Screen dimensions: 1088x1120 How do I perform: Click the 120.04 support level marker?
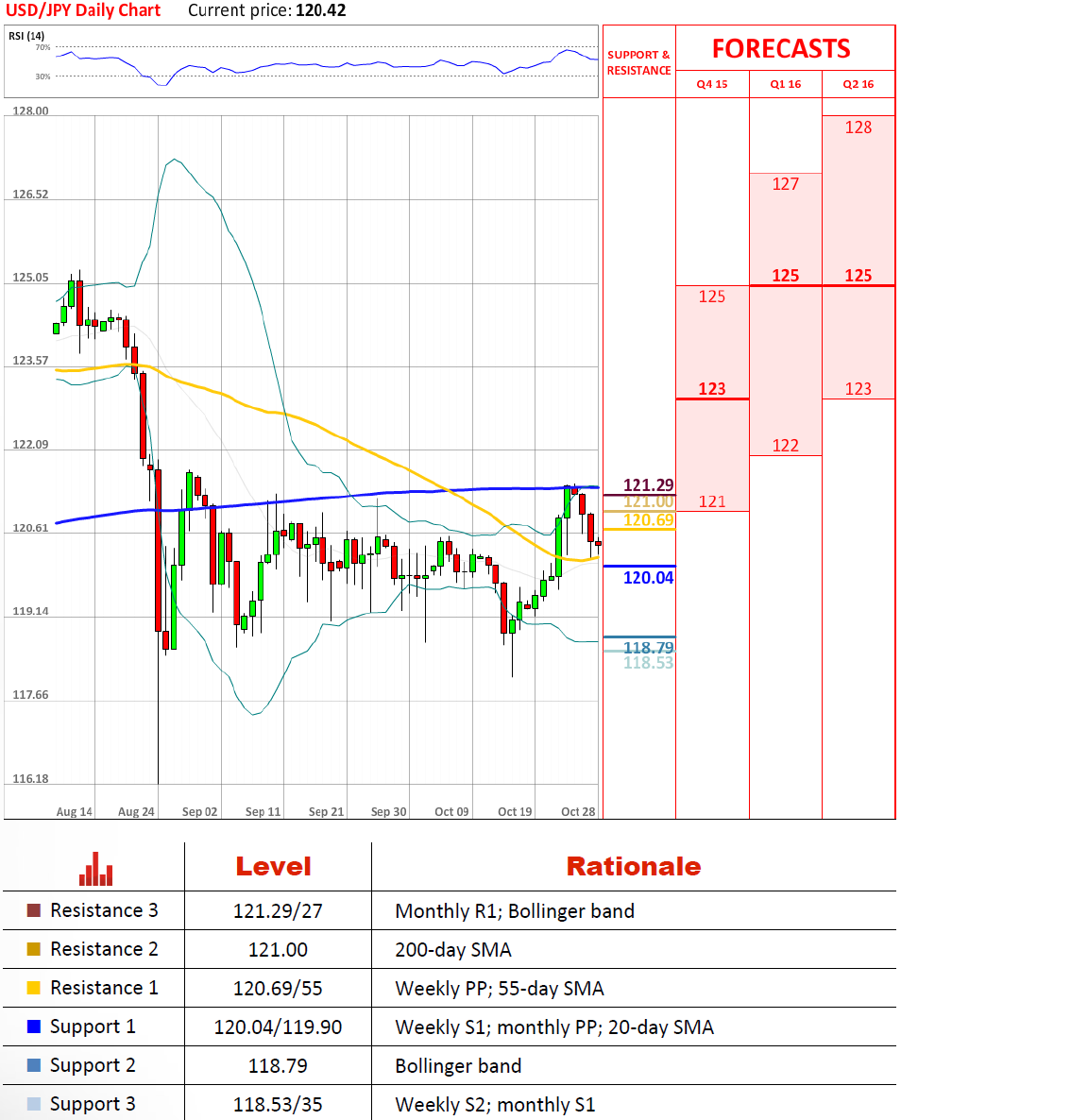coord(648,578)
